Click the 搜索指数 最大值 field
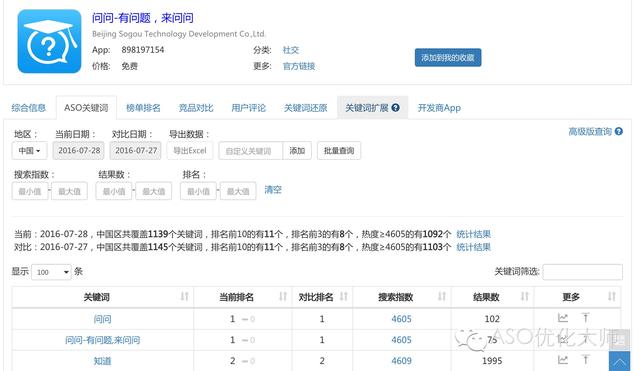This screenshot has height=371, width=640. [x=69, y=191]
